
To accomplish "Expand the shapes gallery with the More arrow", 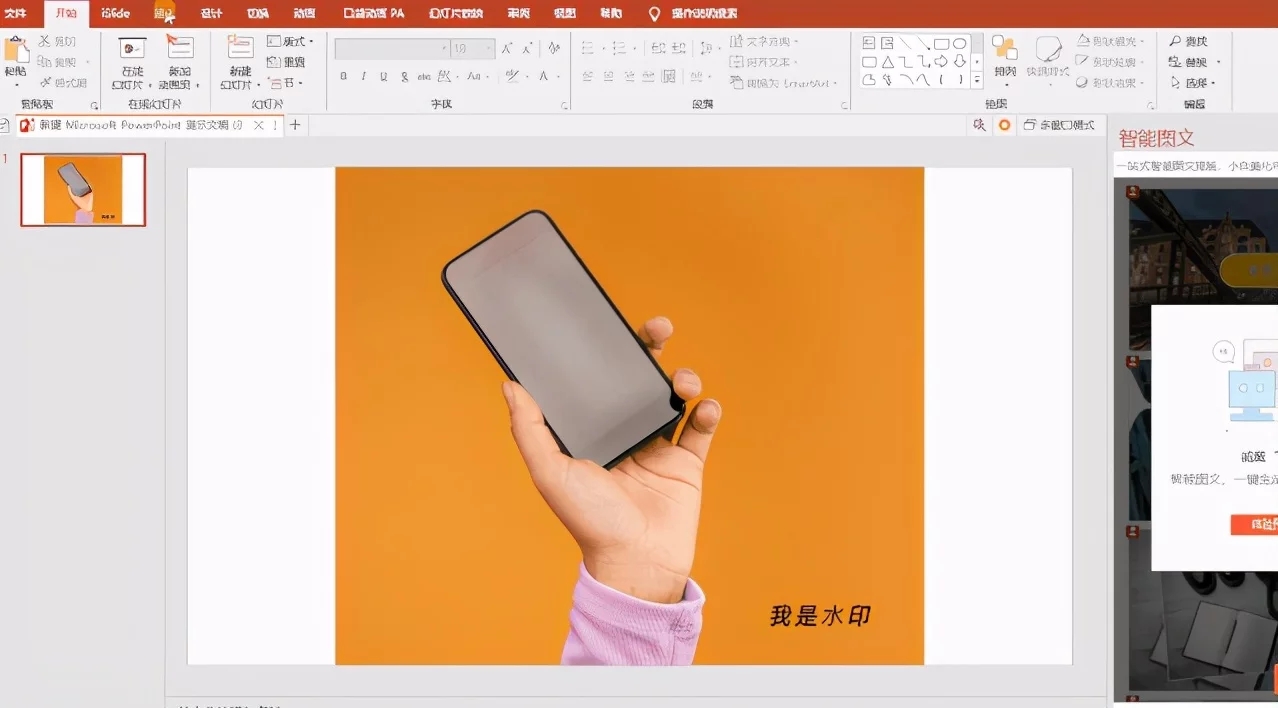I will (x=977, y=80).
